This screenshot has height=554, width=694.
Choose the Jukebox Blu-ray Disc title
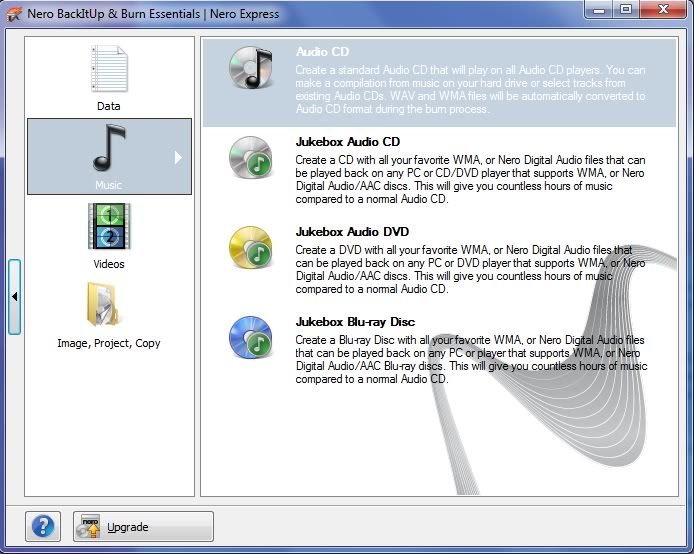pos(355,322)
